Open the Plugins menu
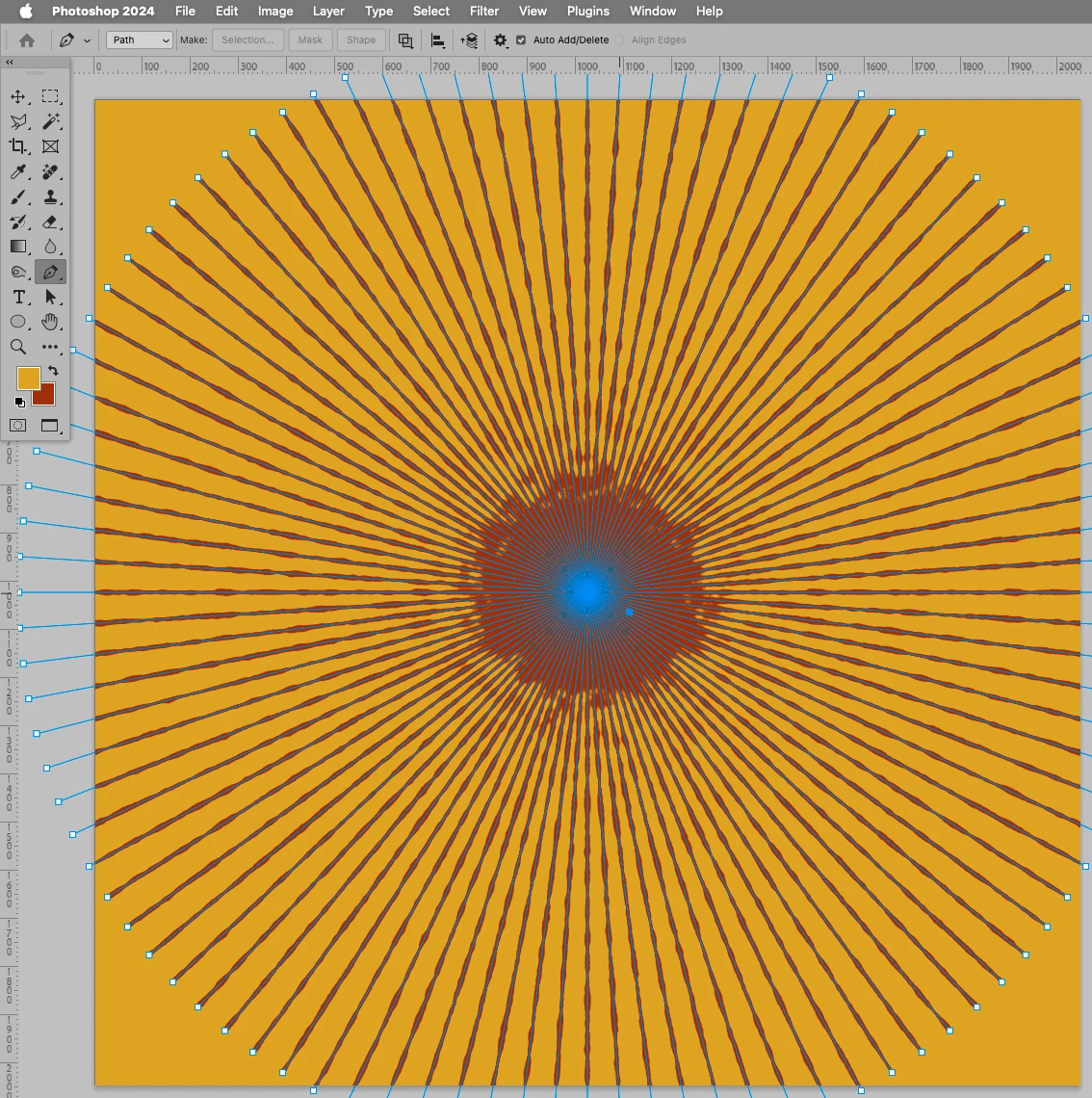Screen dimensions: 1092x1098 (x=588, y=12)
